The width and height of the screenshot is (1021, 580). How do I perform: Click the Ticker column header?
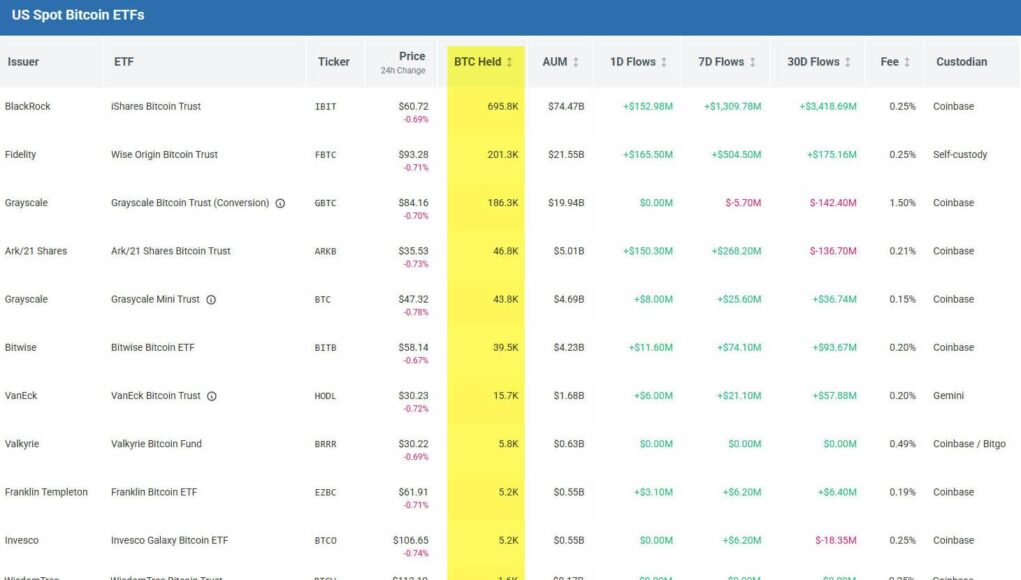(333, 62)
